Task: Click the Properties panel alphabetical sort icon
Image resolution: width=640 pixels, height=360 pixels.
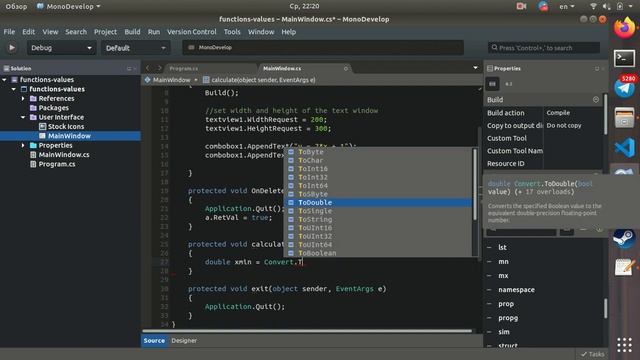Action: pyautogui.click(x=509, y=84)
